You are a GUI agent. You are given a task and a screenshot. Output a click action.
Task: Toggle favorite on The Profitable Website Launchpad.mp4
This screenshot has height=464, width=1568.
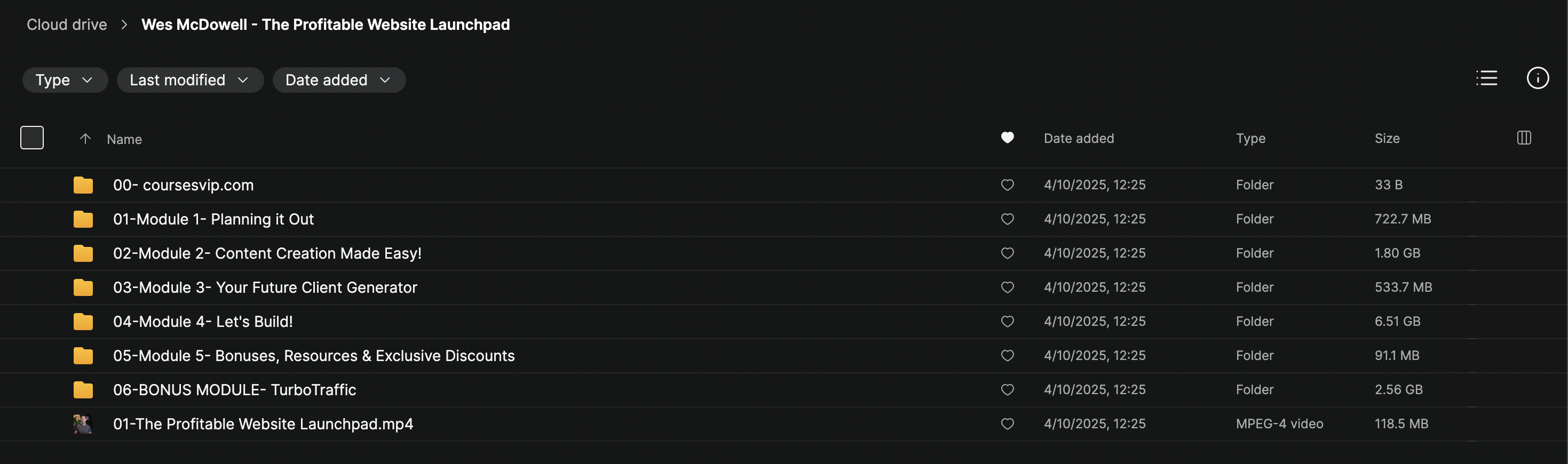(1008, 424)
